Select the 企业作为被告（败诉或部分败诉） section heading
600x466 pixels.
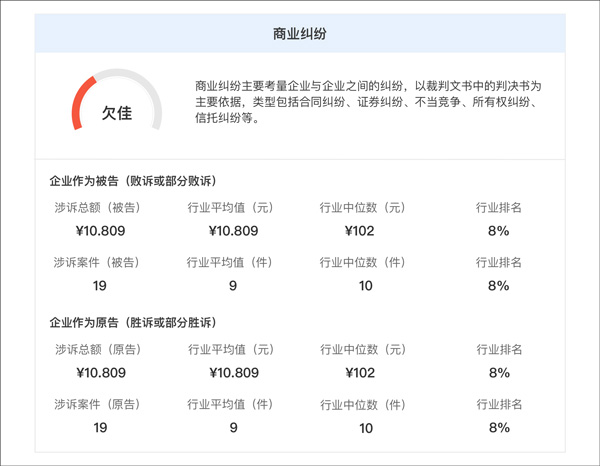(133, 181)
